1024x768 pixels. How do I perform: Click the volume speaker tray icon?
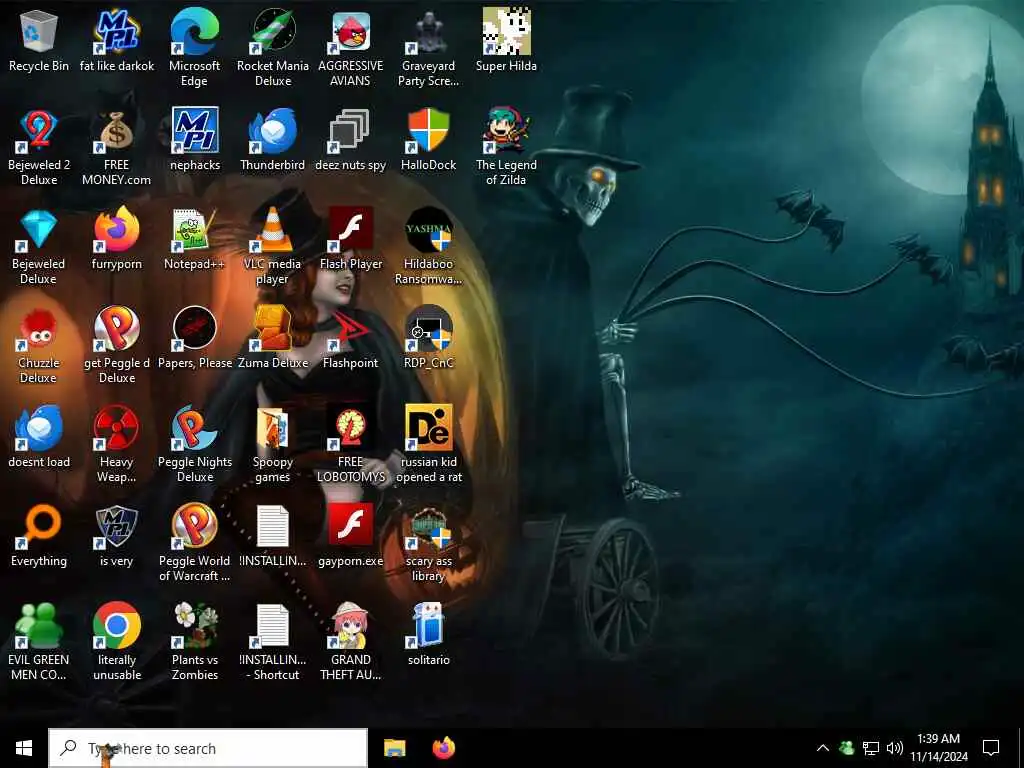tap(895, 748)
